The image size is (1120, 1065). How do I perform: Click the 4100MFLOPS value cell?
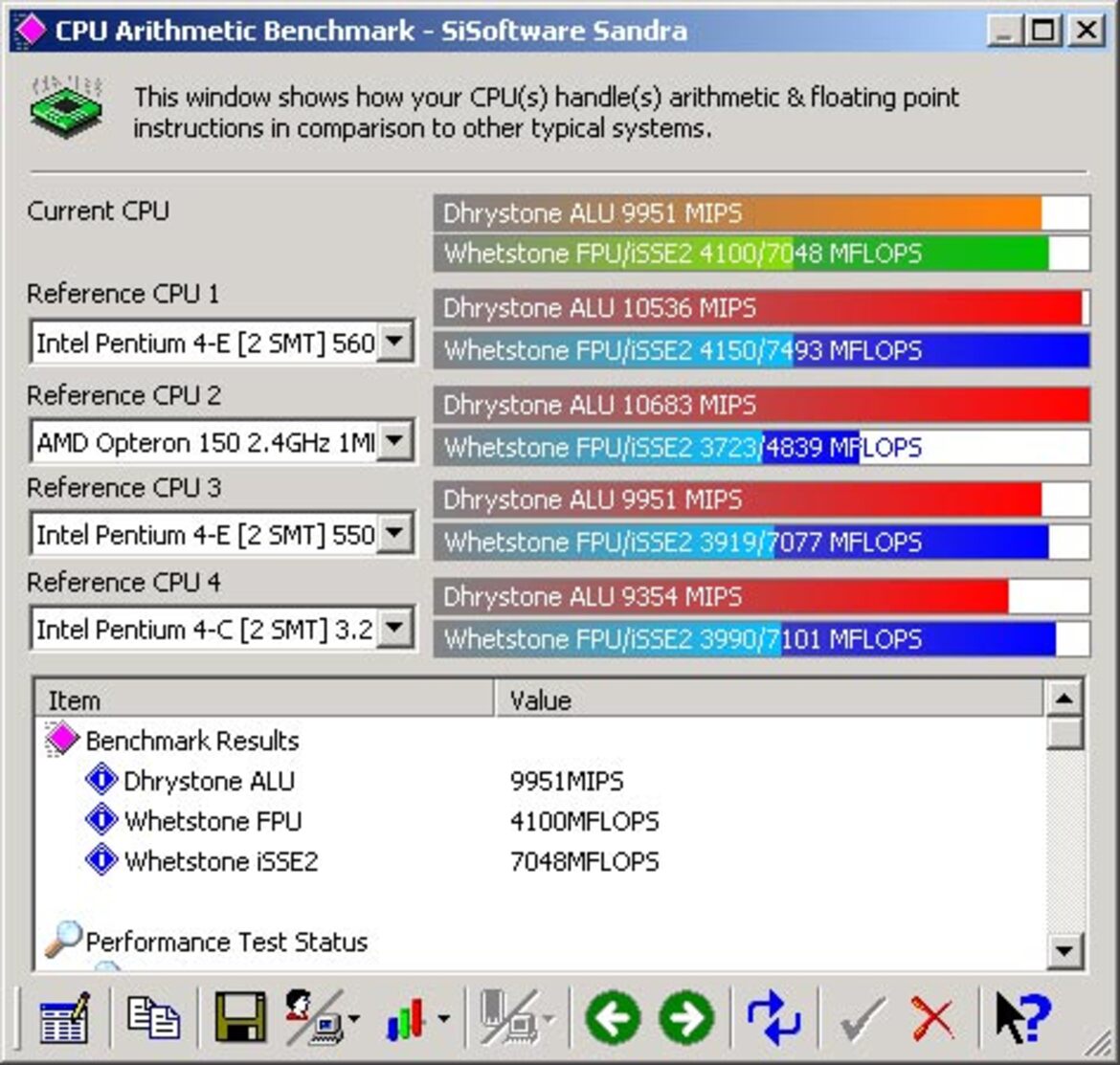(x=584, y=820)
